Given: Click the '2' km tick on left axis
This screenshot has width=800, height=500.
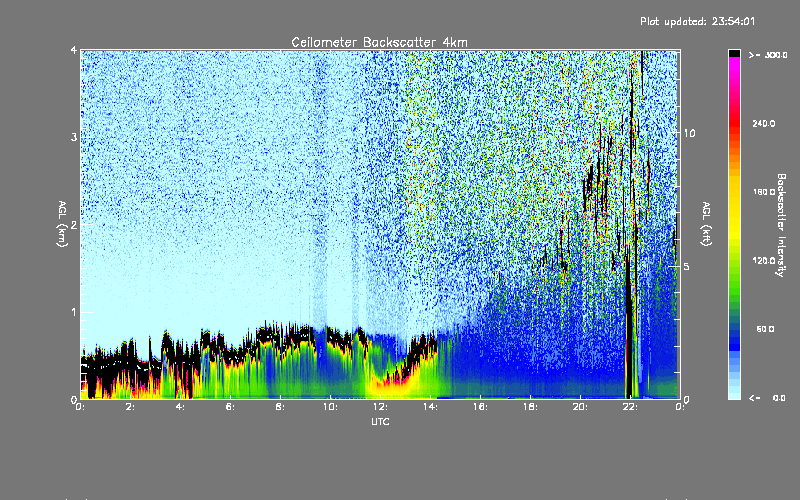Looking at the screenshot, I should 74,224.
